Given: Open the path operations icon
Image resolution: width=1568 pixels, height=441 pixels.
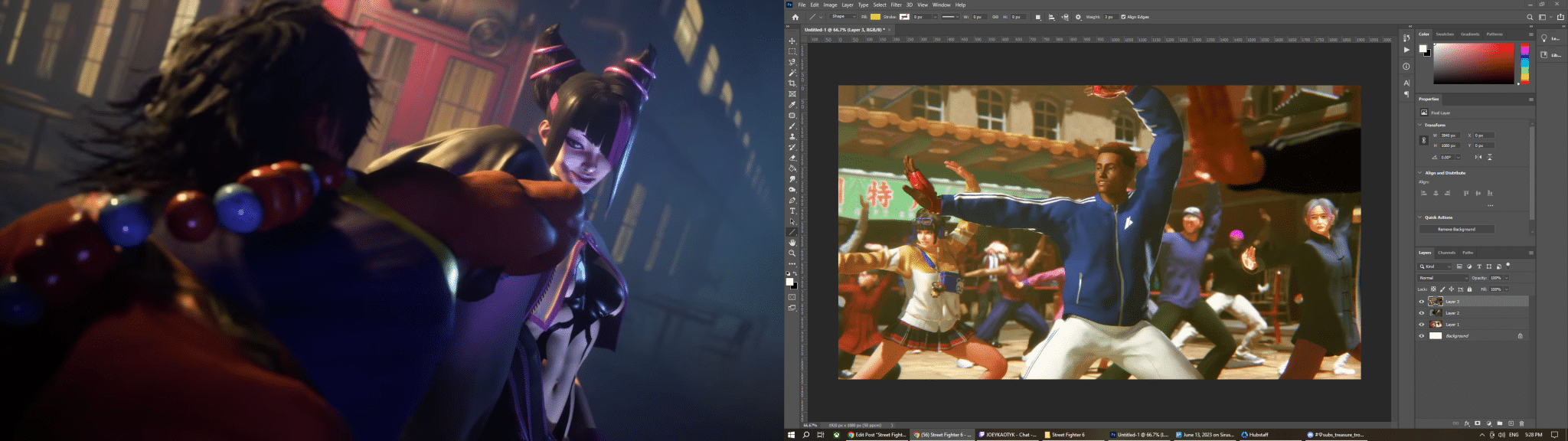Looking at the screenshot, I should [x=1038, y=17].
